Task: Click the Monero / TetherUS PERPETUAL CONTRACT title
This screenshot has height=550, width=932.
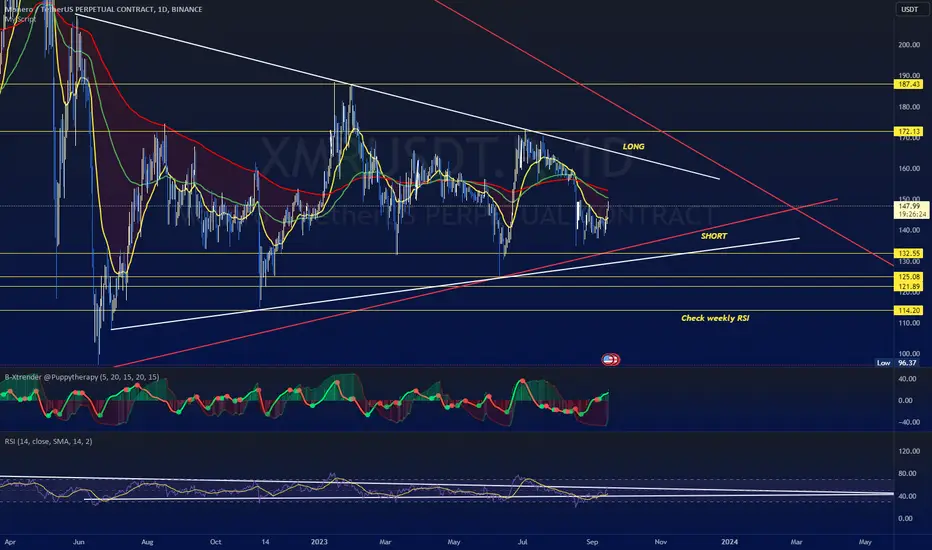Action: (x=102, y=9)
